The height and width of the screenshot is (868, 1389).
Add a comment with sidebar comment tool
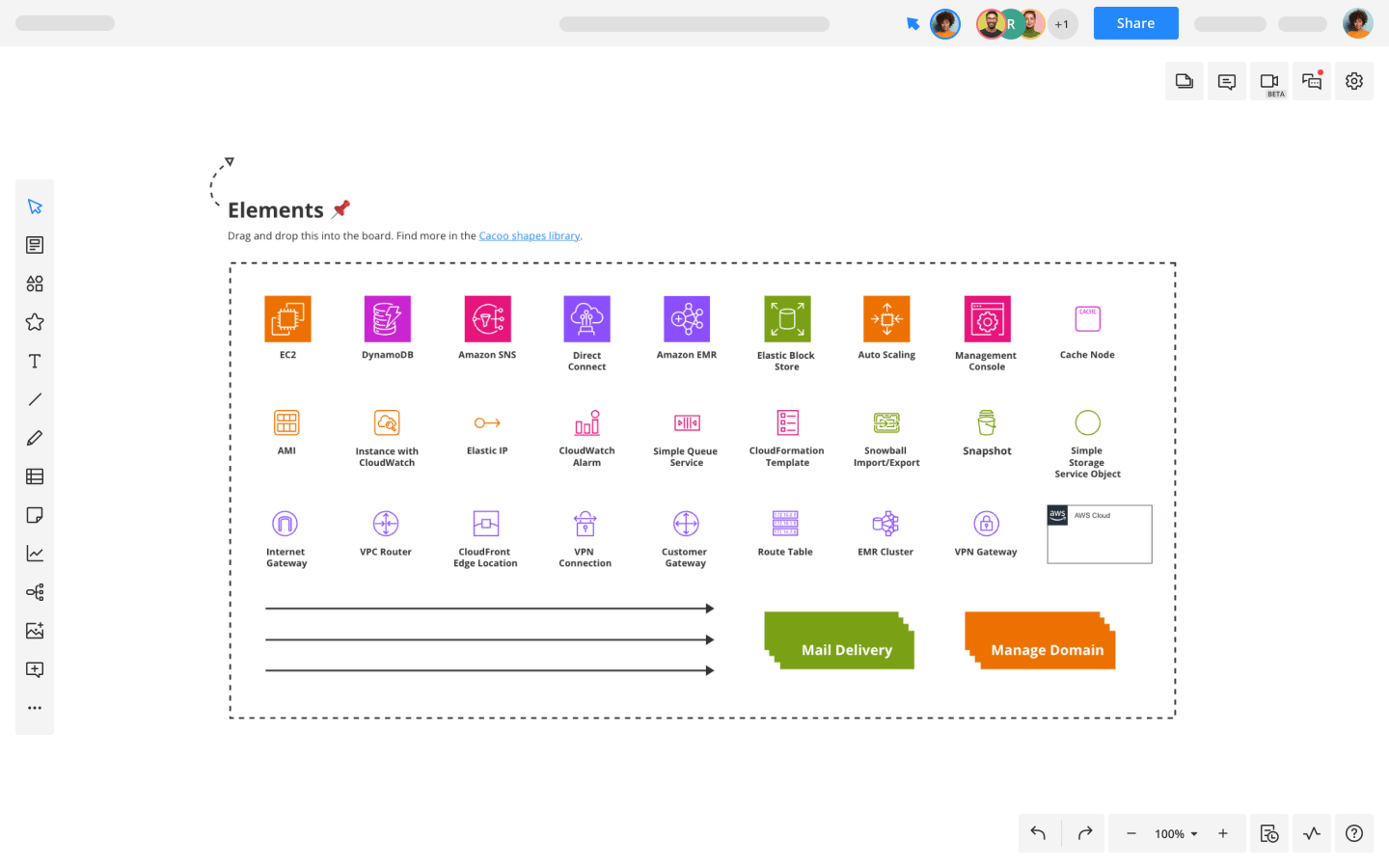point(35,669)
